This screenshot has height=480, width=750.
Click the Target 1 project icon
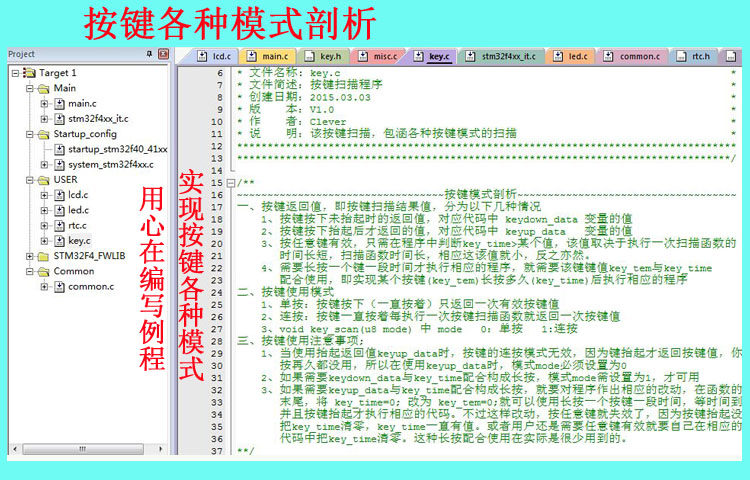[x=30, y=73]
